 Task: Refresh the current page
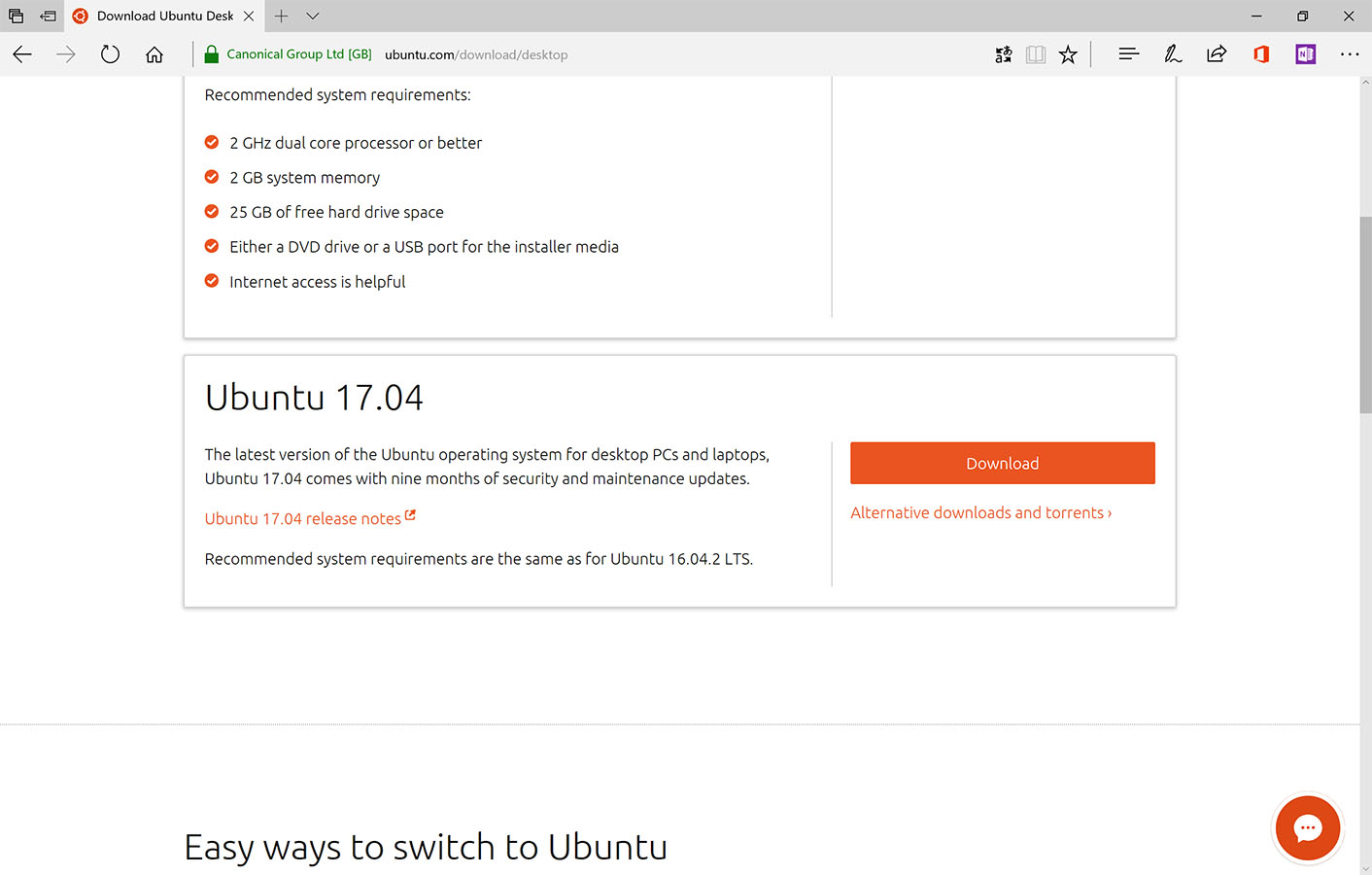[x=110, y=54]
